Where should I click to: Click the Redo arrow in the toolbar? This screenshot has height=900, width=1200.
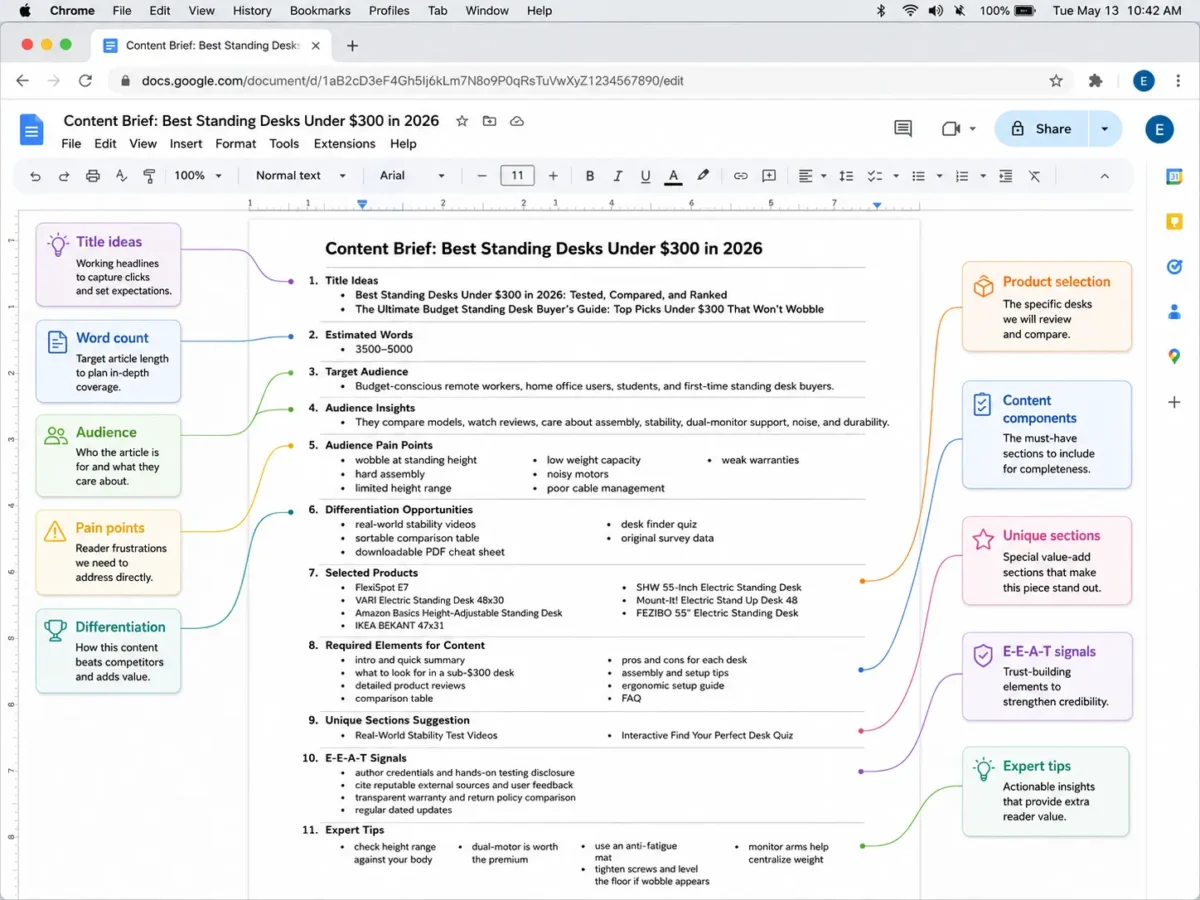[x=64, y=176]
